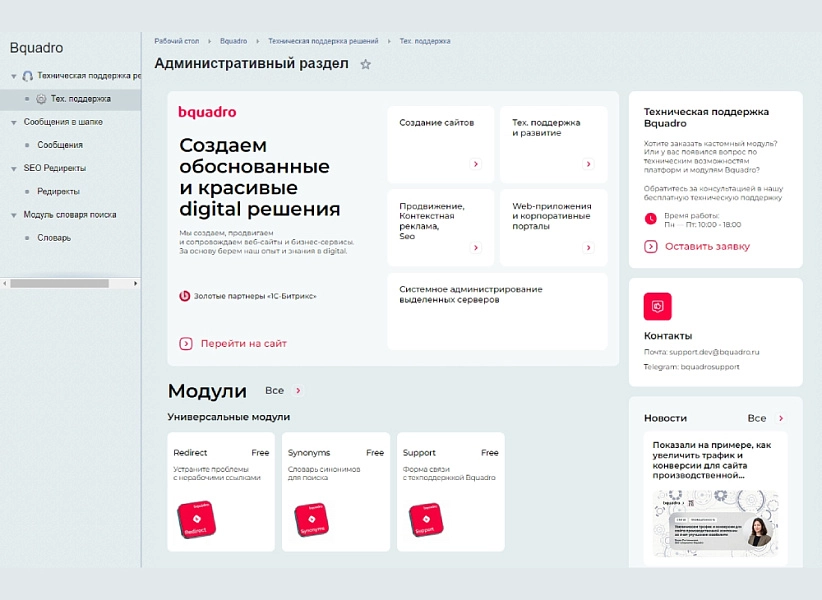
Task: Collapse the Техническая поддержка решений tree node
Action: [x=14, y=77]
